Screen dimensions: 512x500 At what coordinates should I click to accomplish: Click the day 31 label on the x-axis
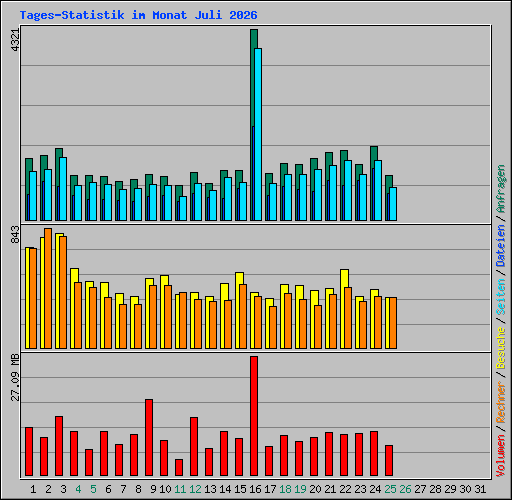[480, 489]
